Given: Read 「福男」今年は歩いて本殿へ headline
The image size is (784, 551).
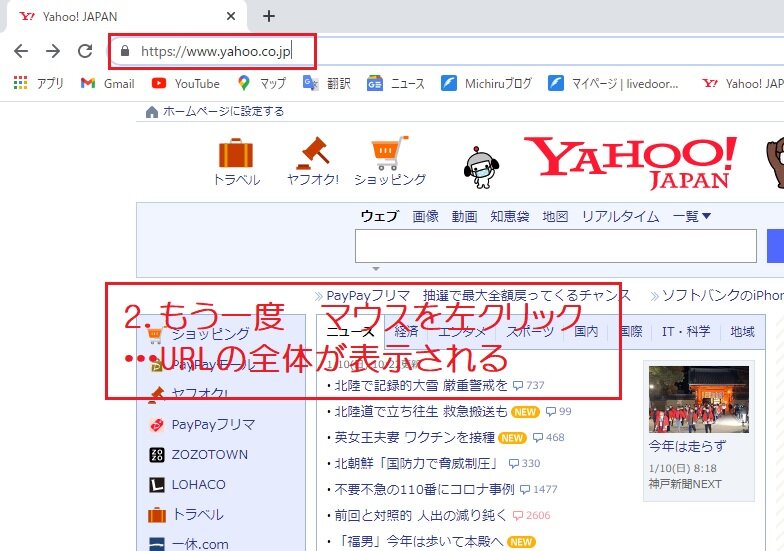Looking at the screenshot, I should coord(418,542).
